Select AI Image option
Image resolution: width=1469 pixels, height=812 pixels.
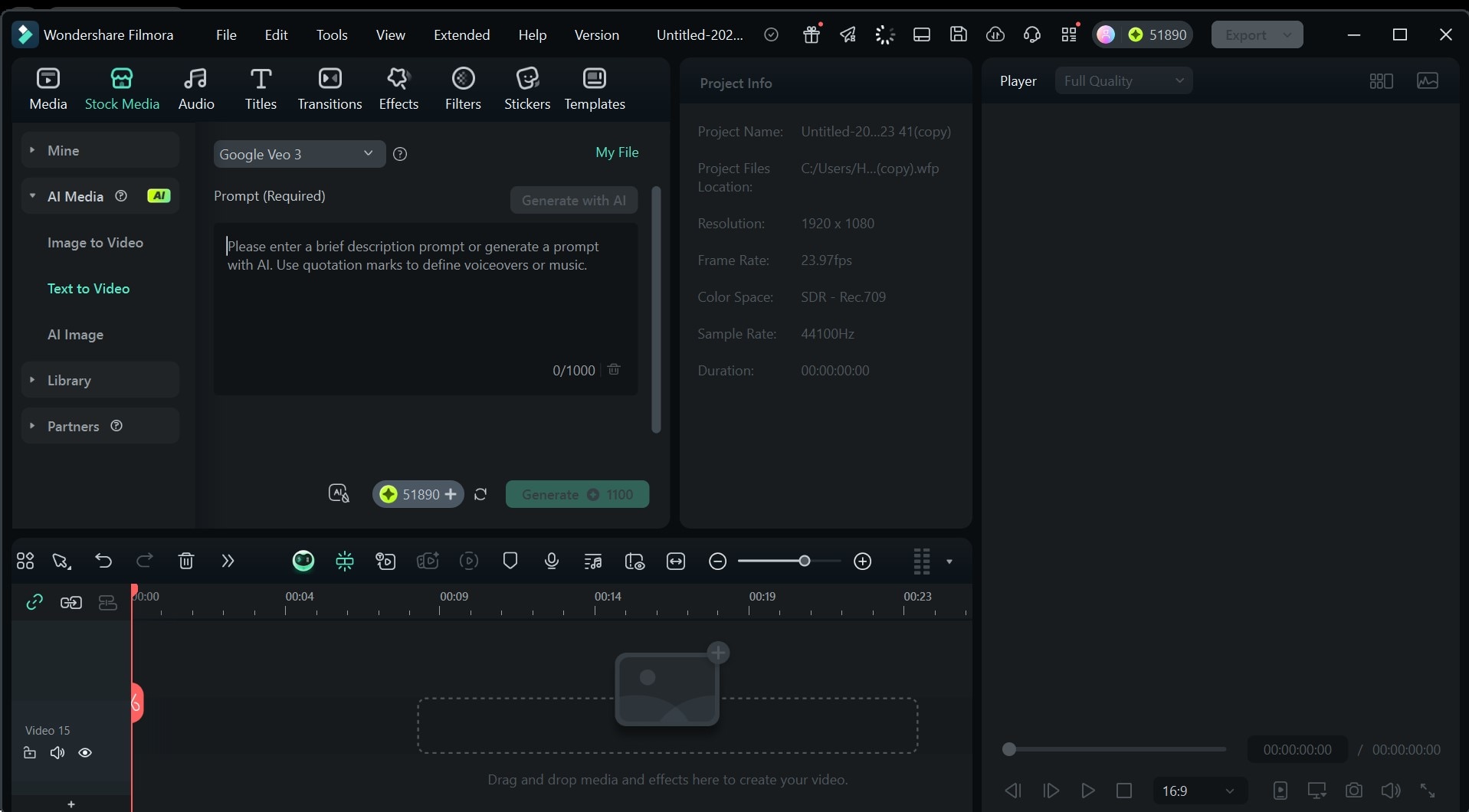click(x=75, y=334)
